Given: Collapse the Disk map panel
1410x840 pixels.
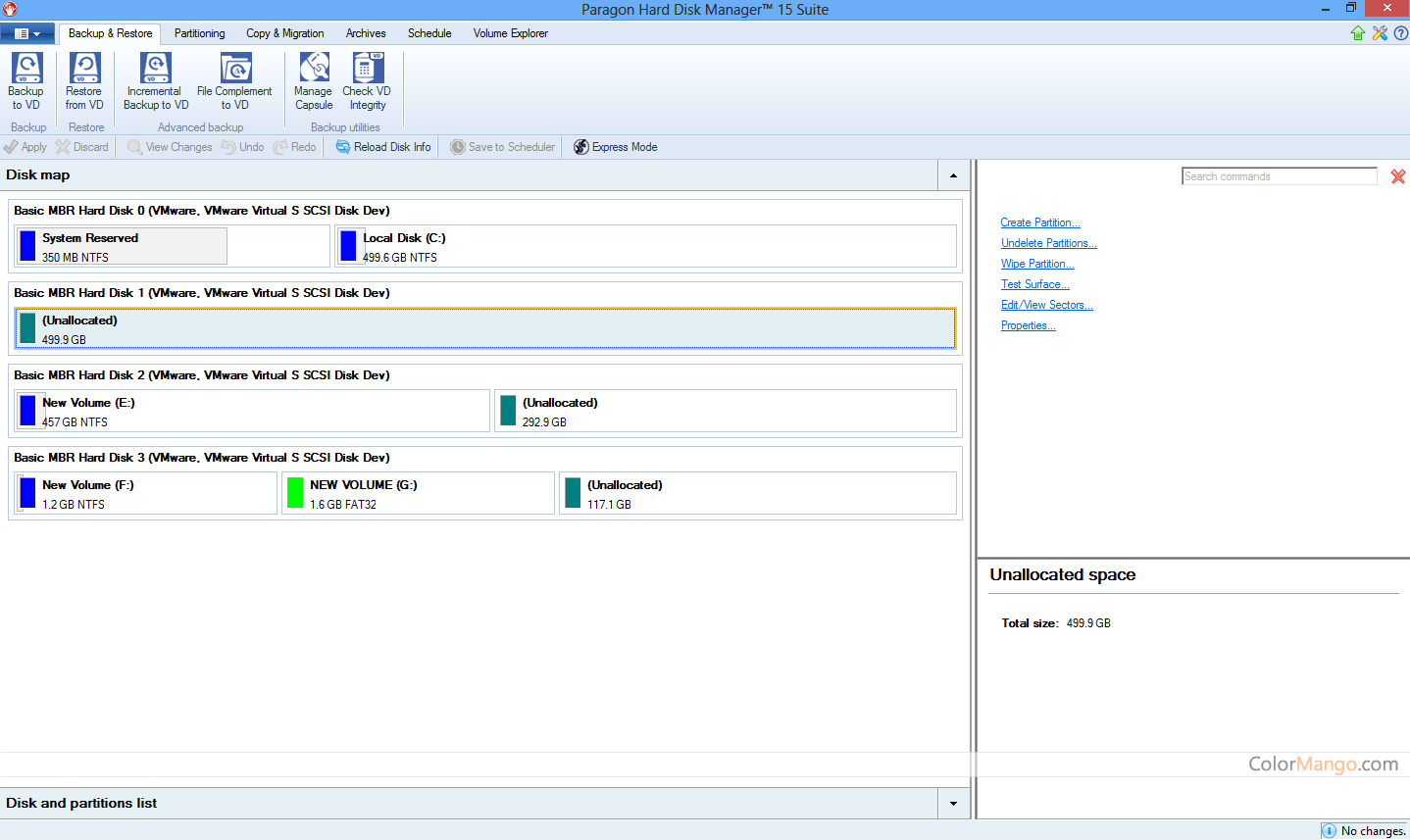Looking at the screenshot, I should (954, 175).
